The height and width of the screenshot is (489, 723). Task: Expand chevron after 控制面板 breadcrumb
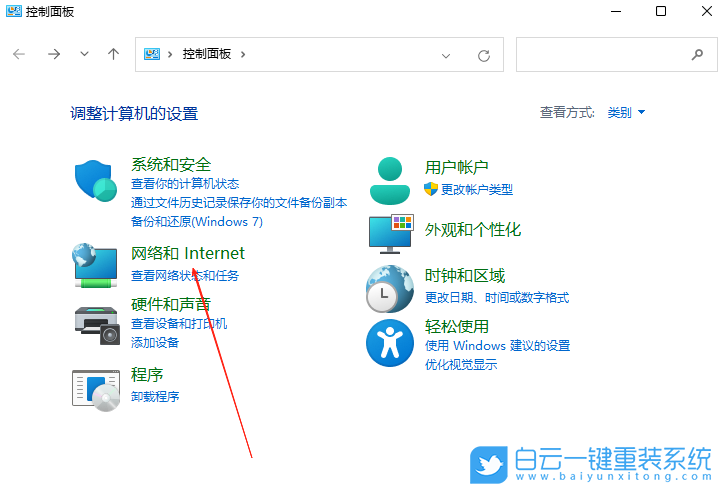pos(243,54)
